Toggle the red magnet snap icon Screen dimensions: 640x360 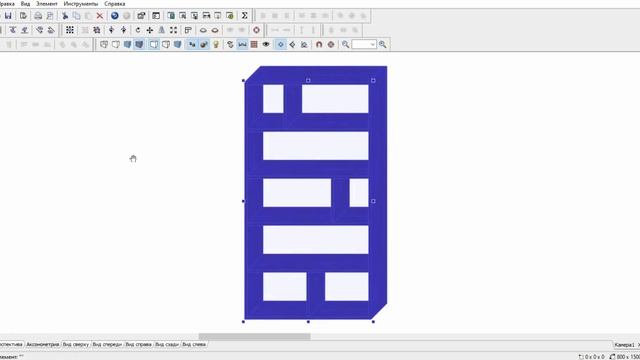tap(319, 44)
